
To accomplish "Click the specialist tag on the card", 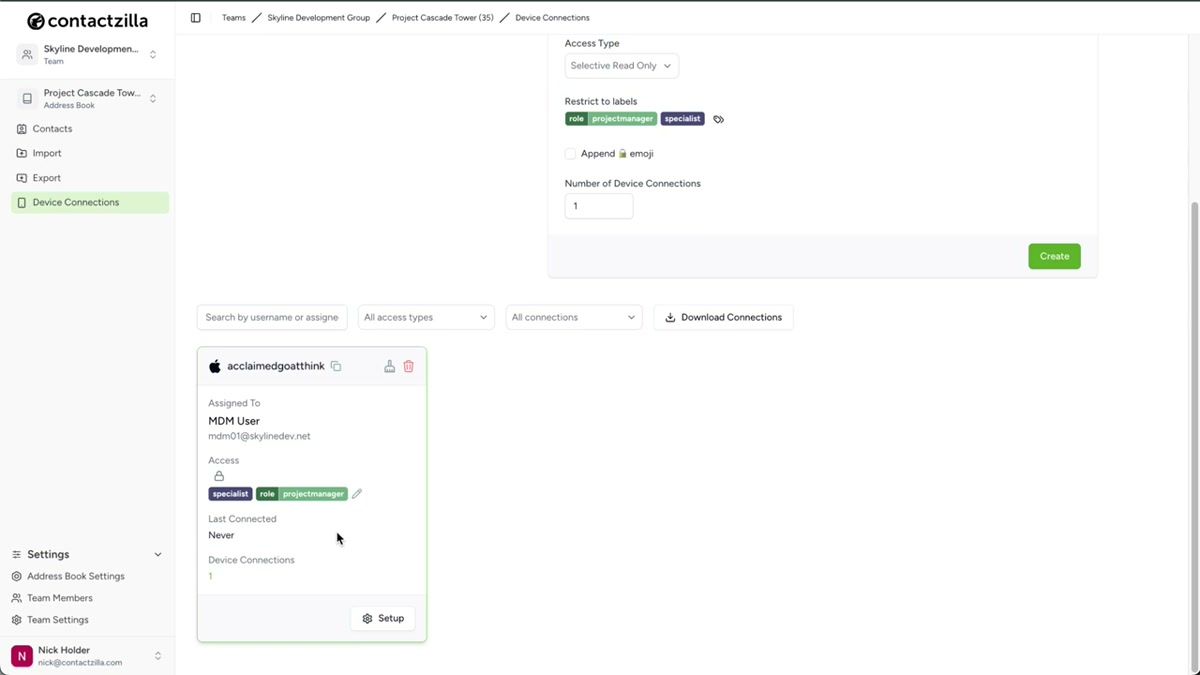I will (230, 494).
